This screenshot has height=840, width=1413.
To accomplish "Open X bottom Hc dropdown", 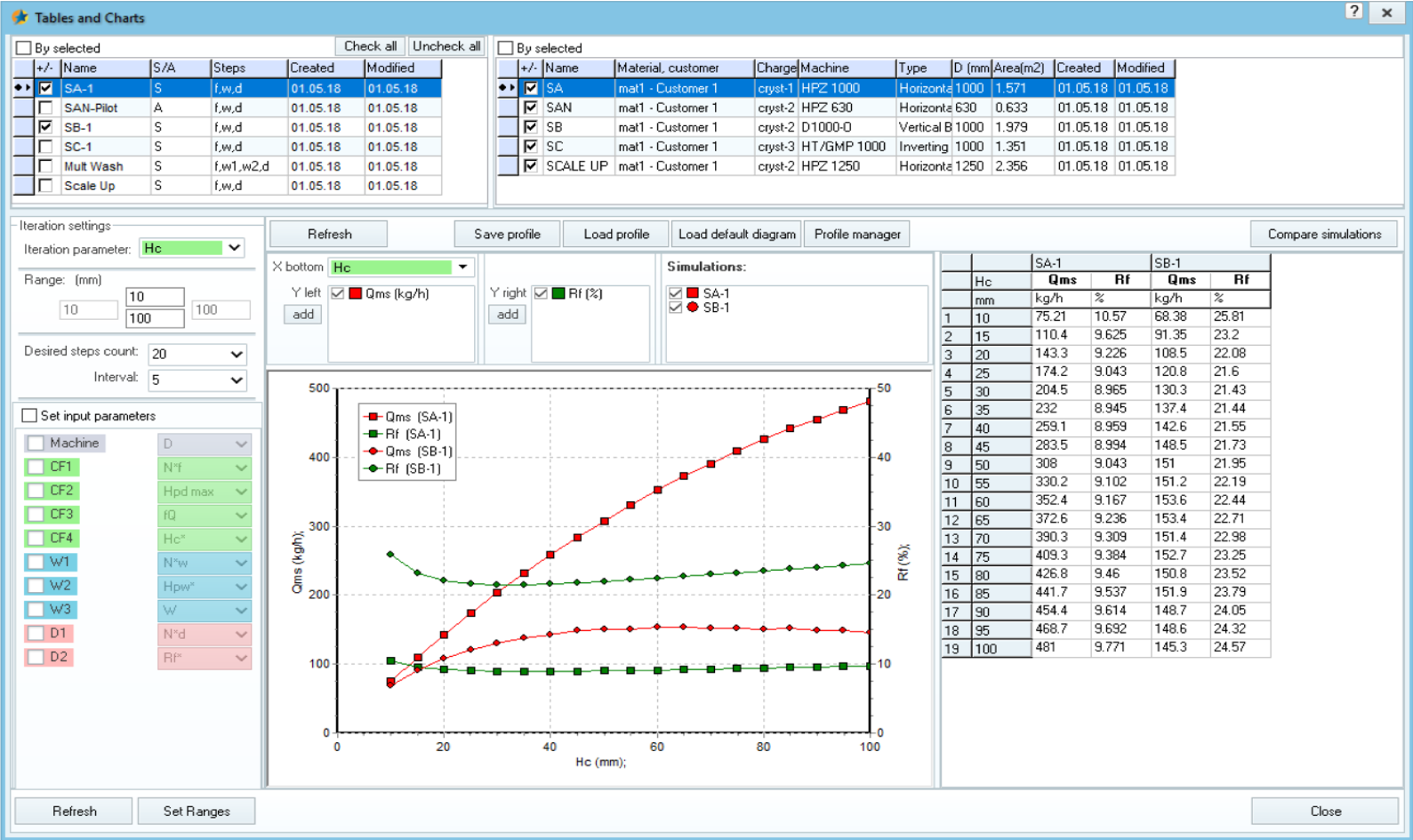I will pyautogui.click(x=463, y=267).
